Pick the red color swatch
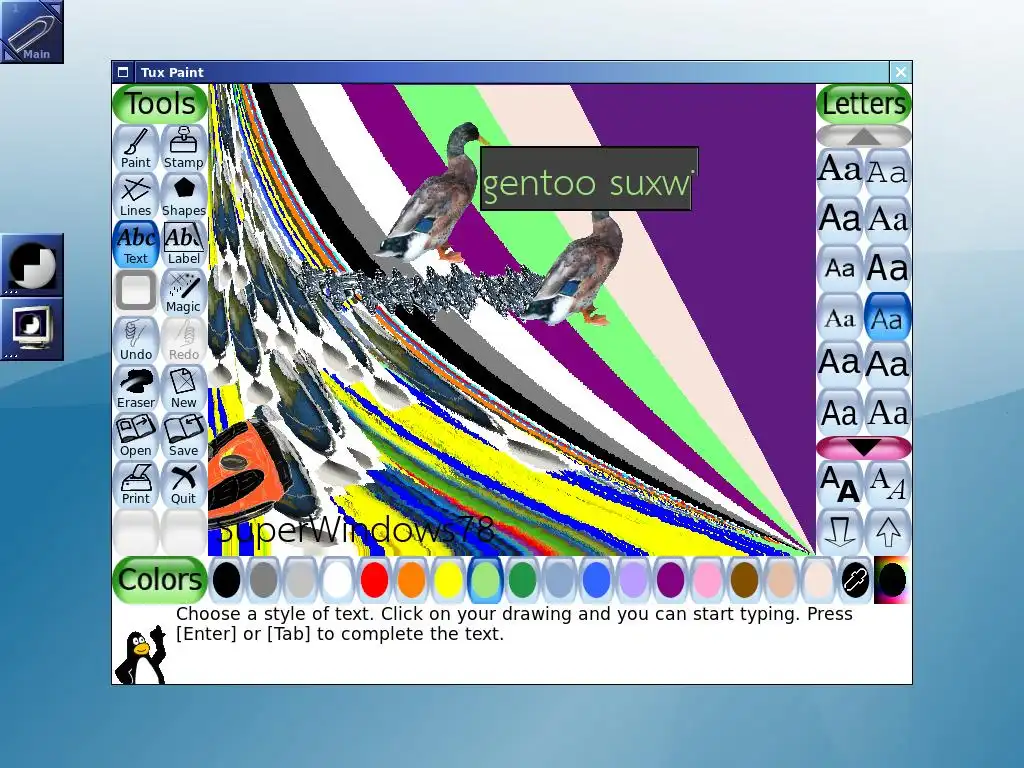The height and width of the screenshot is (768, 1024). [375, 580]
